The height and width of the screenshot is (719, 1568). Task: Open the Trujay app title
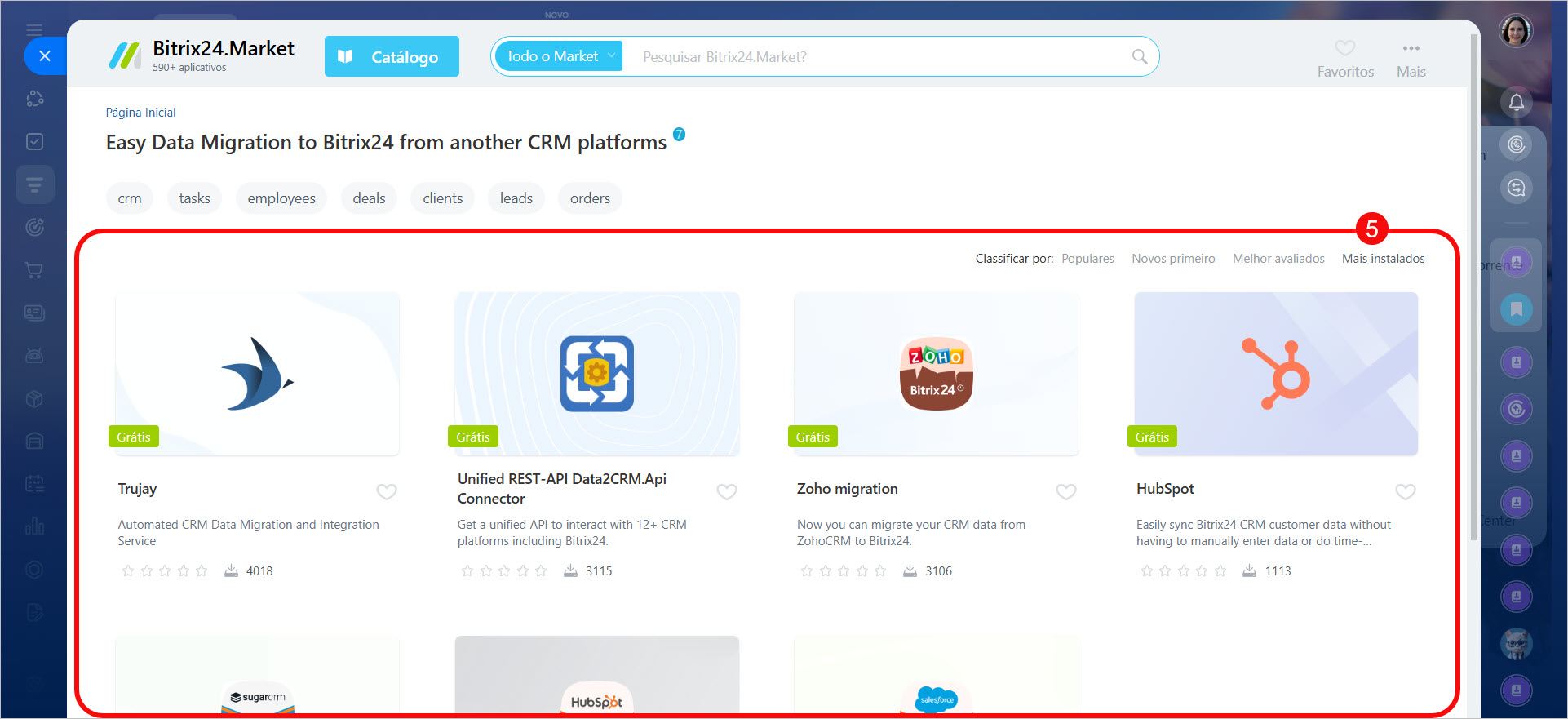click(x=137, y=489)
